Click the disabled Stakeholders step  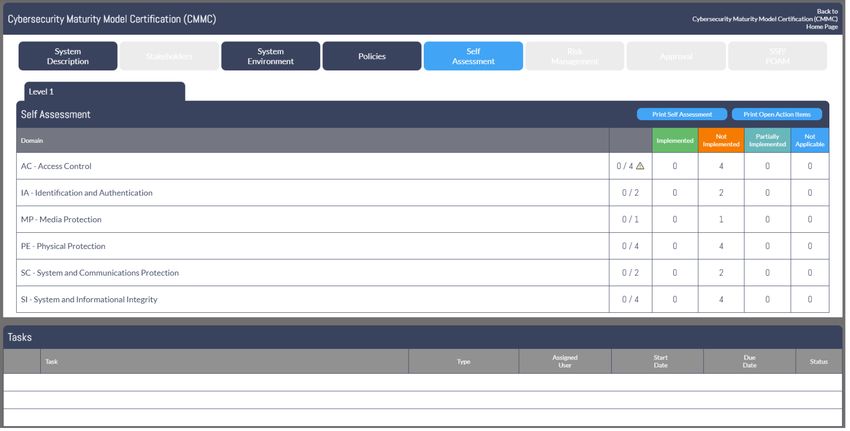[169, 56]
